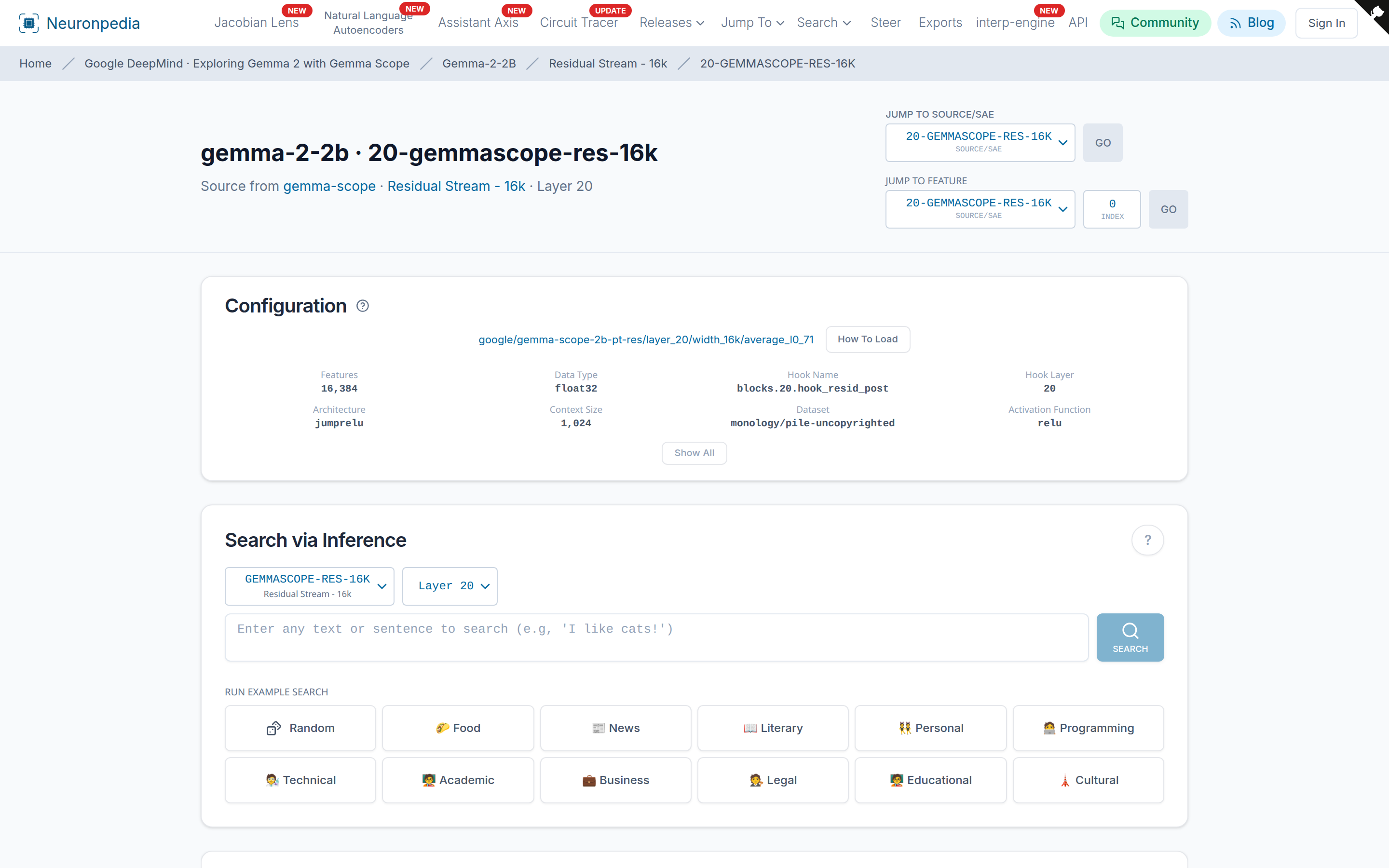
Task: Run the Academic example search
Action: tap(457, 780)
